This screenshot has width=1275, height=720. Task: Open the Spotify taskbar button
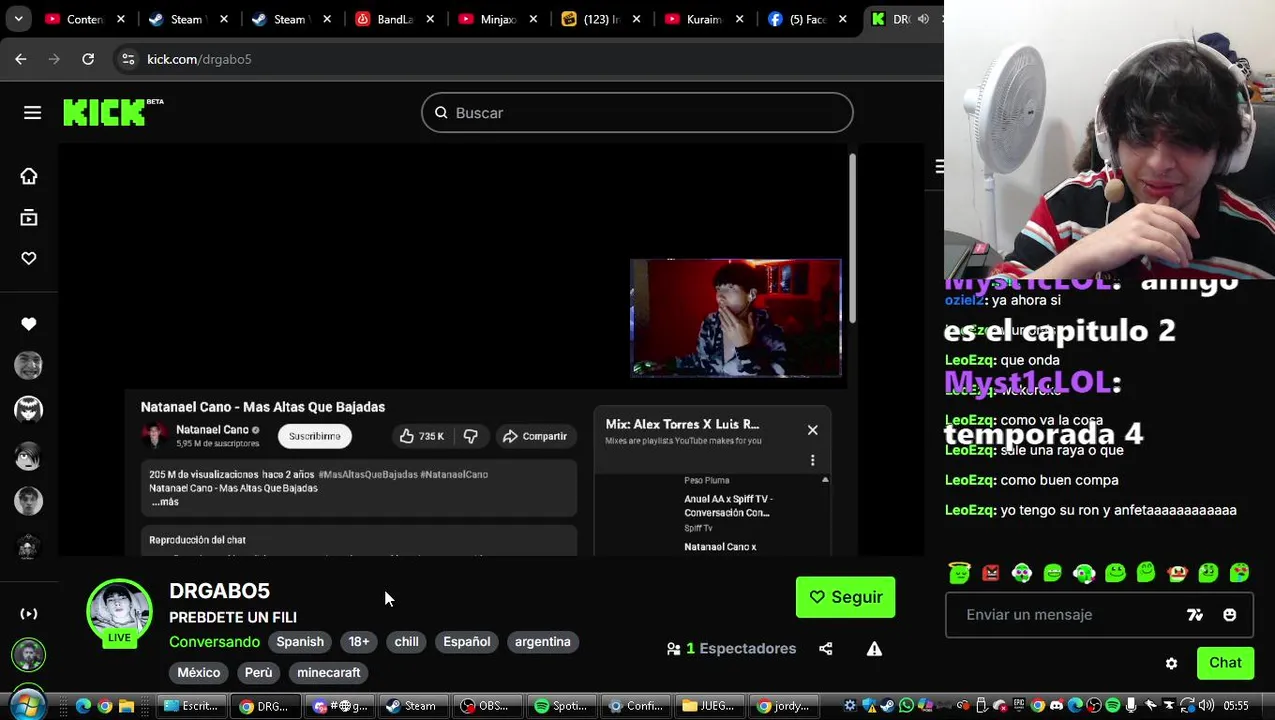[560, 706]
